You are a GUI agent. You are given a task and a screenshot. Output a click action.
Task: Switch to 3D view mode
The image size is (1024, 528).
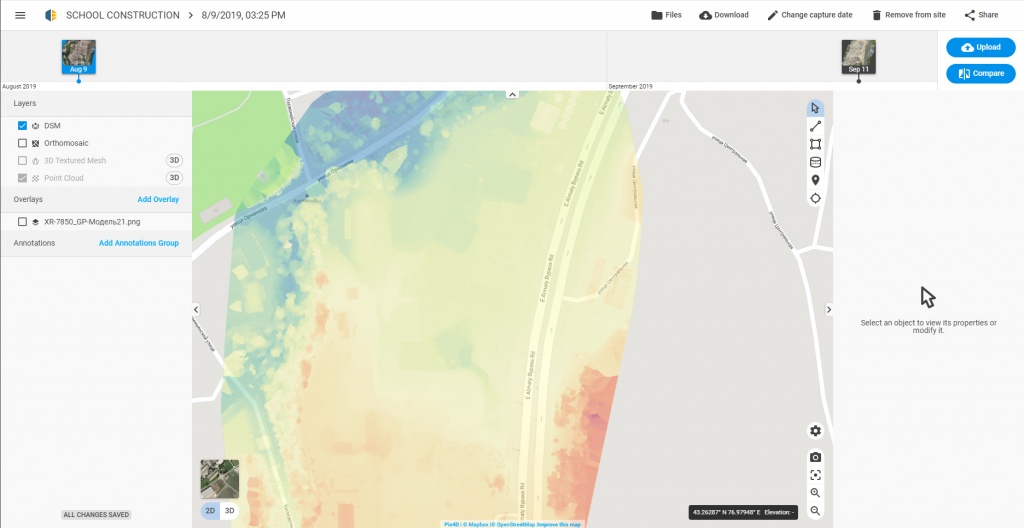pos(230,511)
